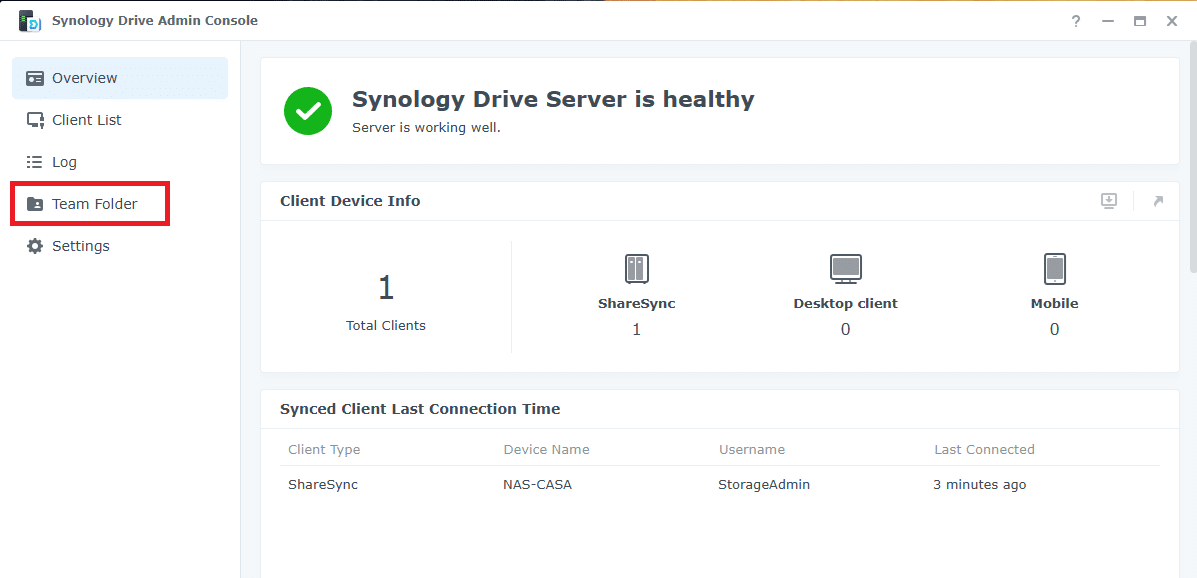Viewport: 1197px width, 578px height.
Task: Click the Synology Drive app logo
Action: point(30,21)
